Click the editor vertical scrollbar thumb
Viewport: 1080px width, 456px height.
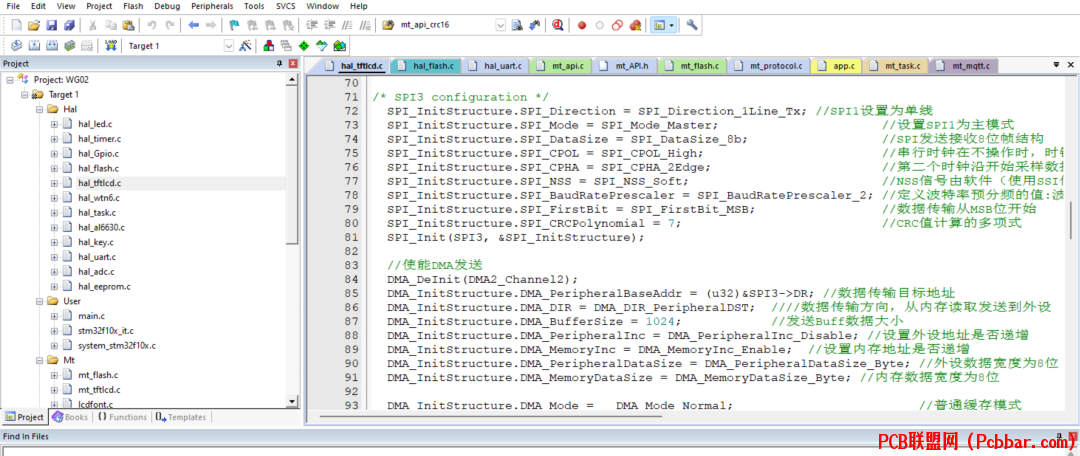(x=1072, y=222)
